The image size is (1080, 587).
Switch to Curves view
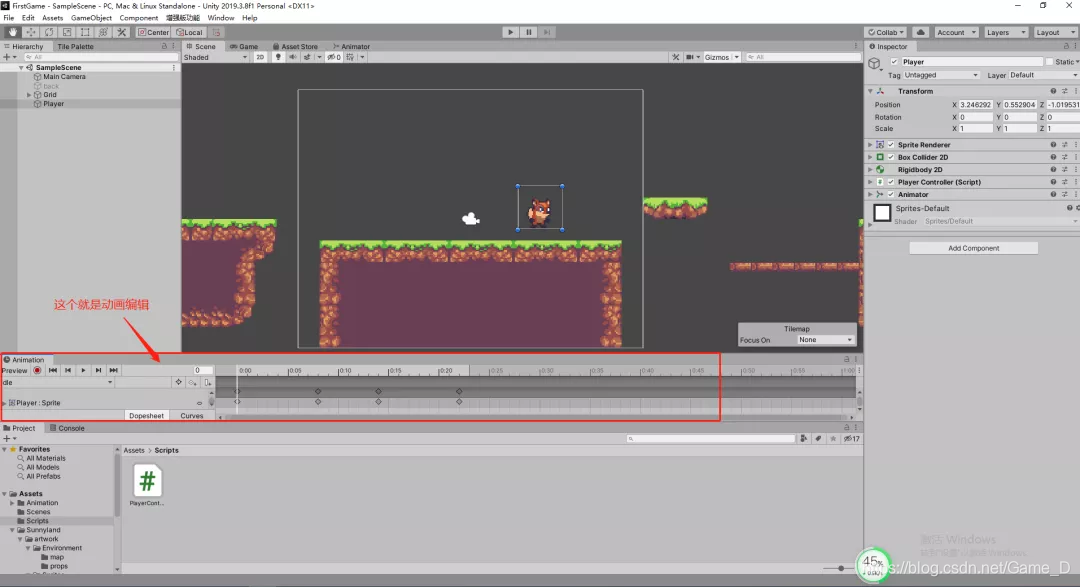(191, 415)
